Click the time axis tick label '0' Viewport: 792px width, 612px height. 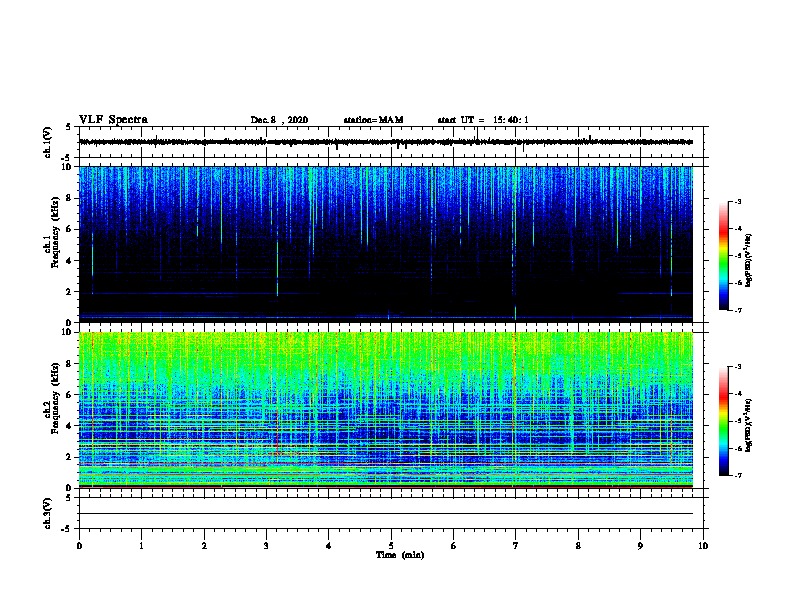point(79,545)
